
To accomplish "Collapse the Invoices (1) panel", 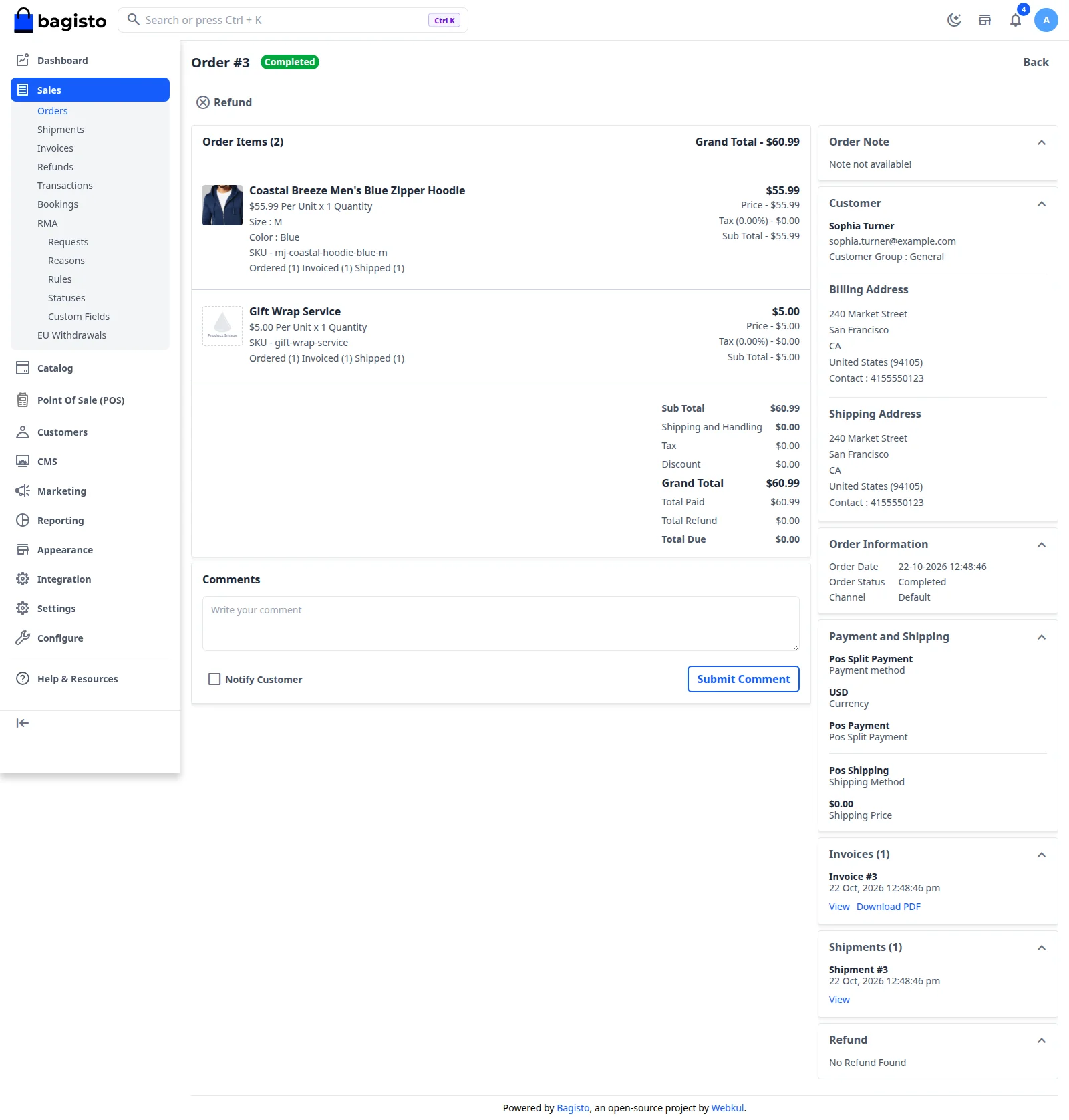I will [x=1041, y=855].
